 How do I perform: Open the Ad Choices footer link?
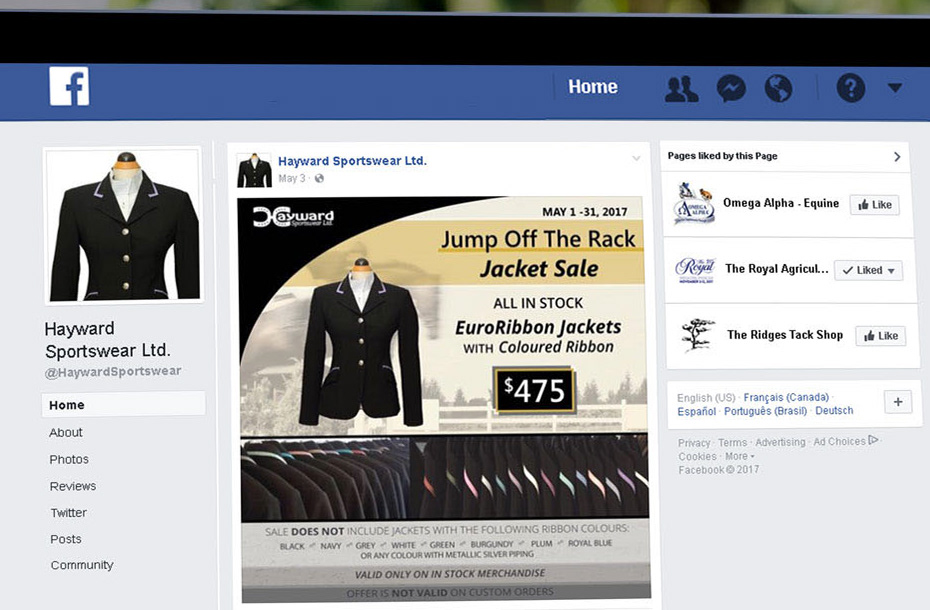[845, 441]
